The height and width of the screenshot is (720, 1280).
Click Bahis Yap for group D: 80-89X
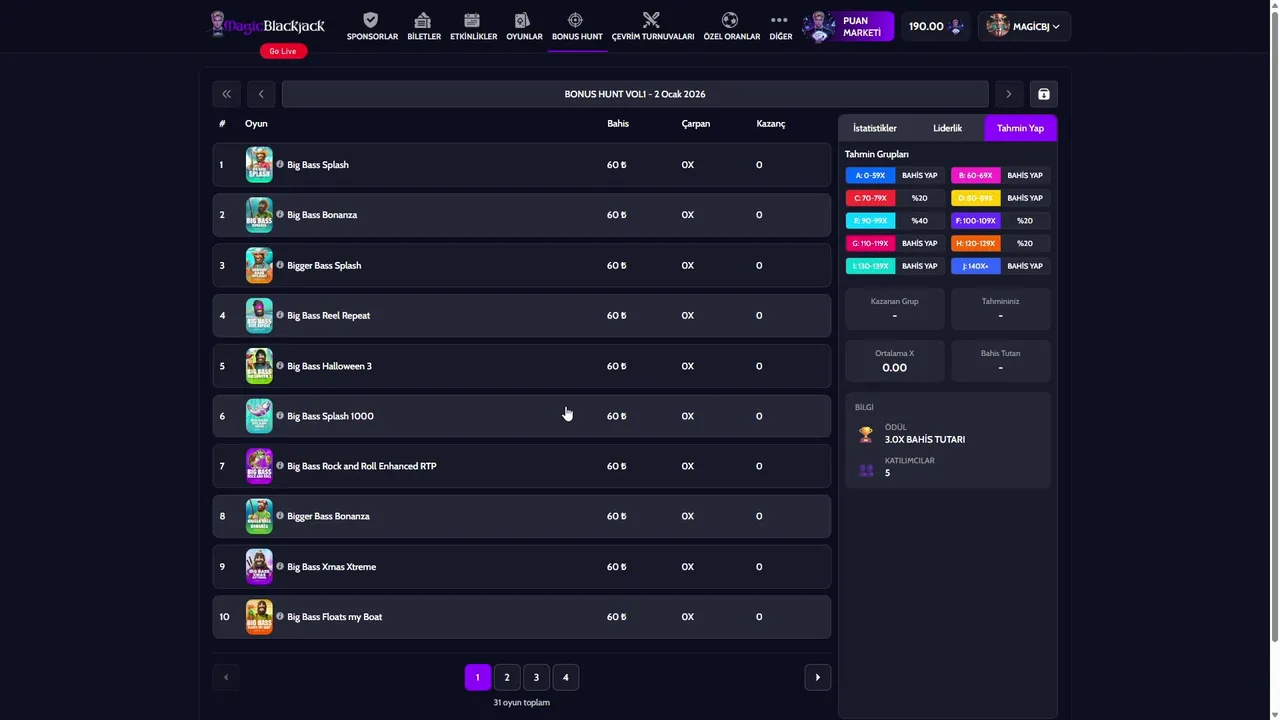[1025, 198]
